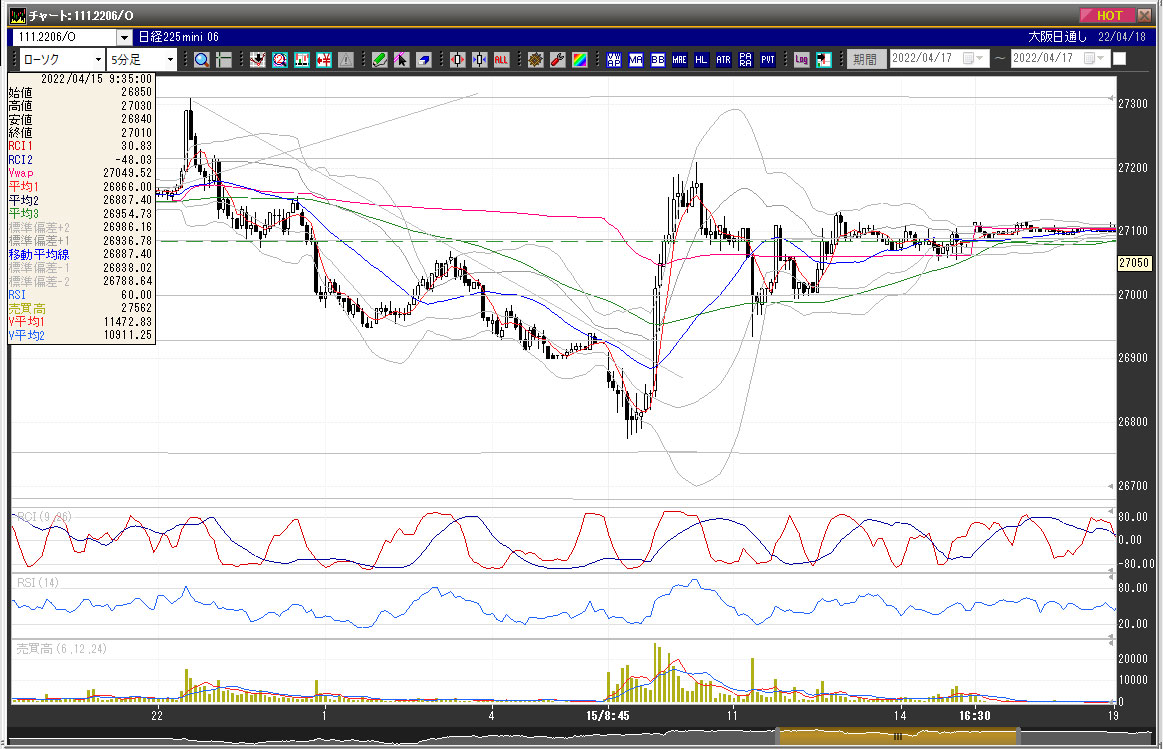Image resolution: width=1163 pixels, height=749 pixels.
Task: Toggle the PARA parabolic indicator
Action: pos(745,60)
